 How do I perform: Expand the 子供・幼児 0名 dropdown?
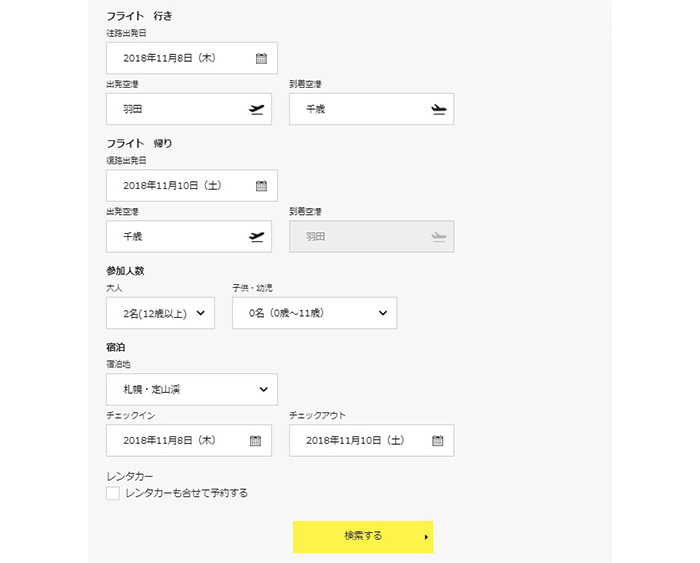click(314, 313)
